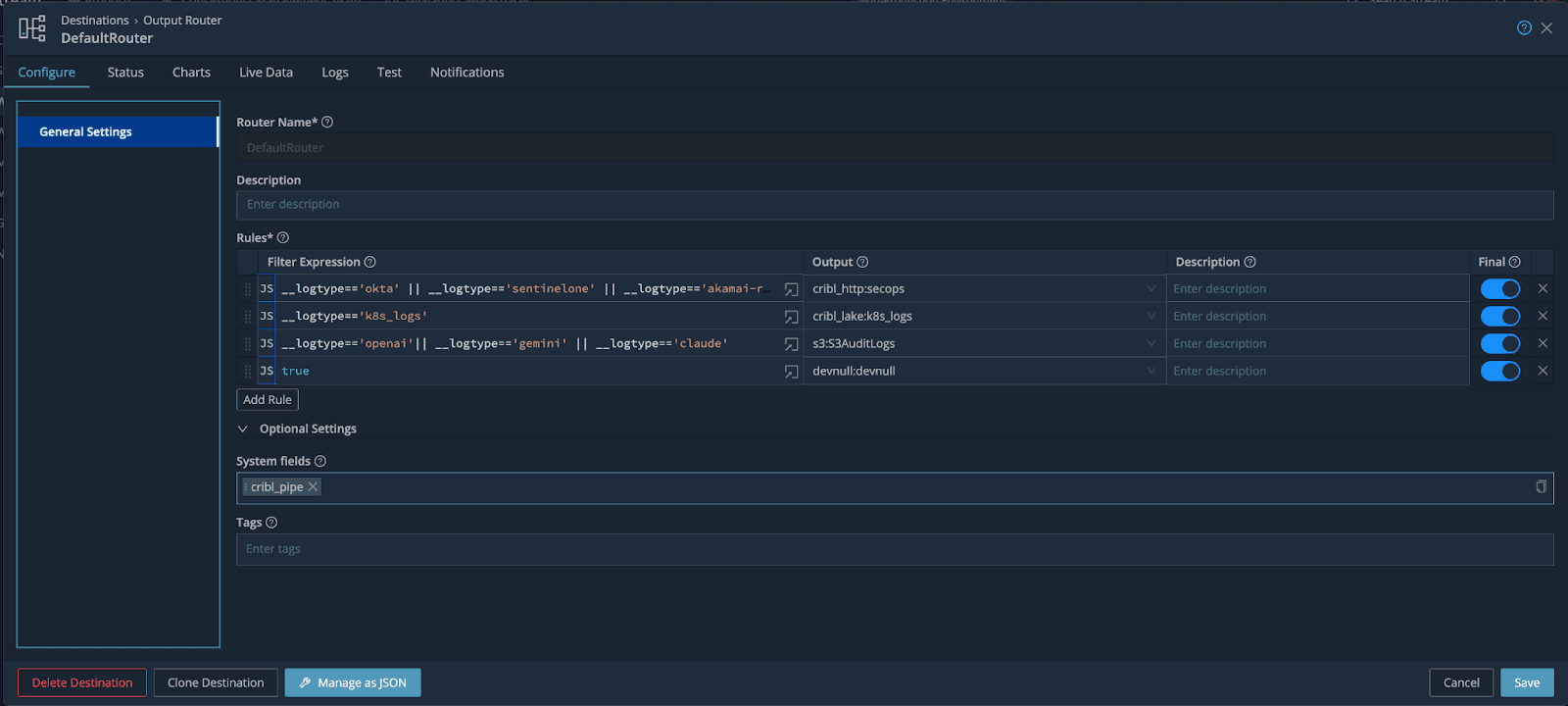Toggle Final switch for cribl_http:secops rule
This screenshot has height=706, width=1568.
click(x=1499, y=288)
